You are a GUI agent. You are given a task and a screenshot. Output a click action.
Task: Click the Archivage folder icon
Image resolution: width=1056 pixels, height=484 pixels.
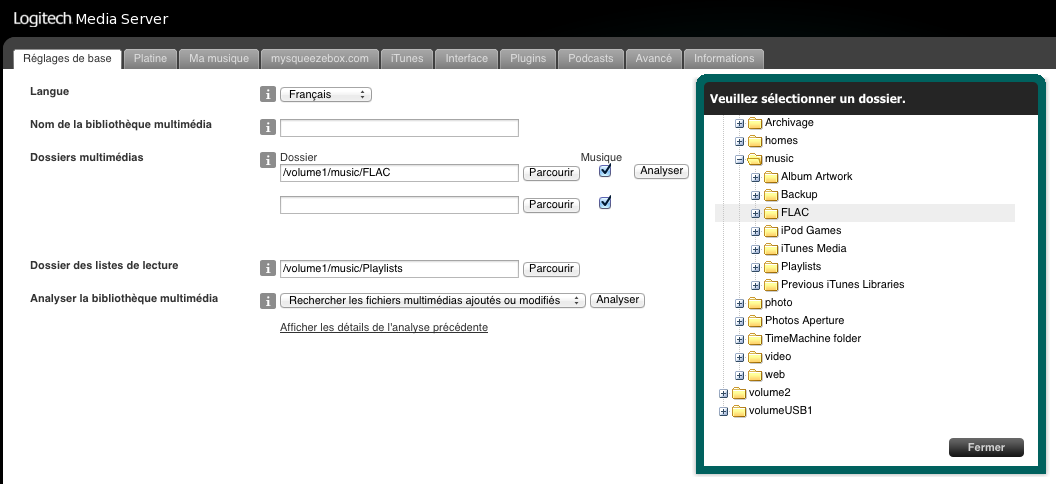coord(754,123)
